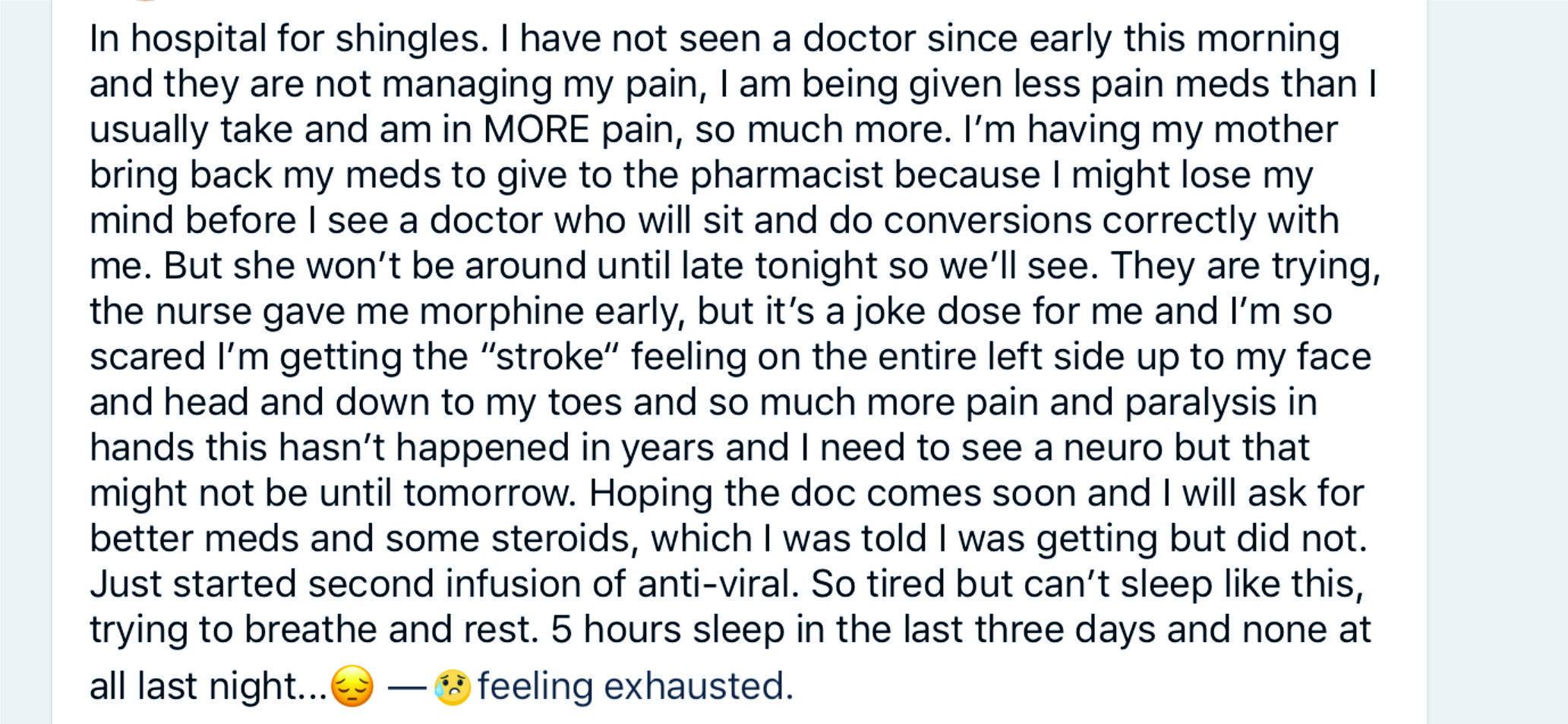Open the 'feeling exhausted.' activity link

635,686
